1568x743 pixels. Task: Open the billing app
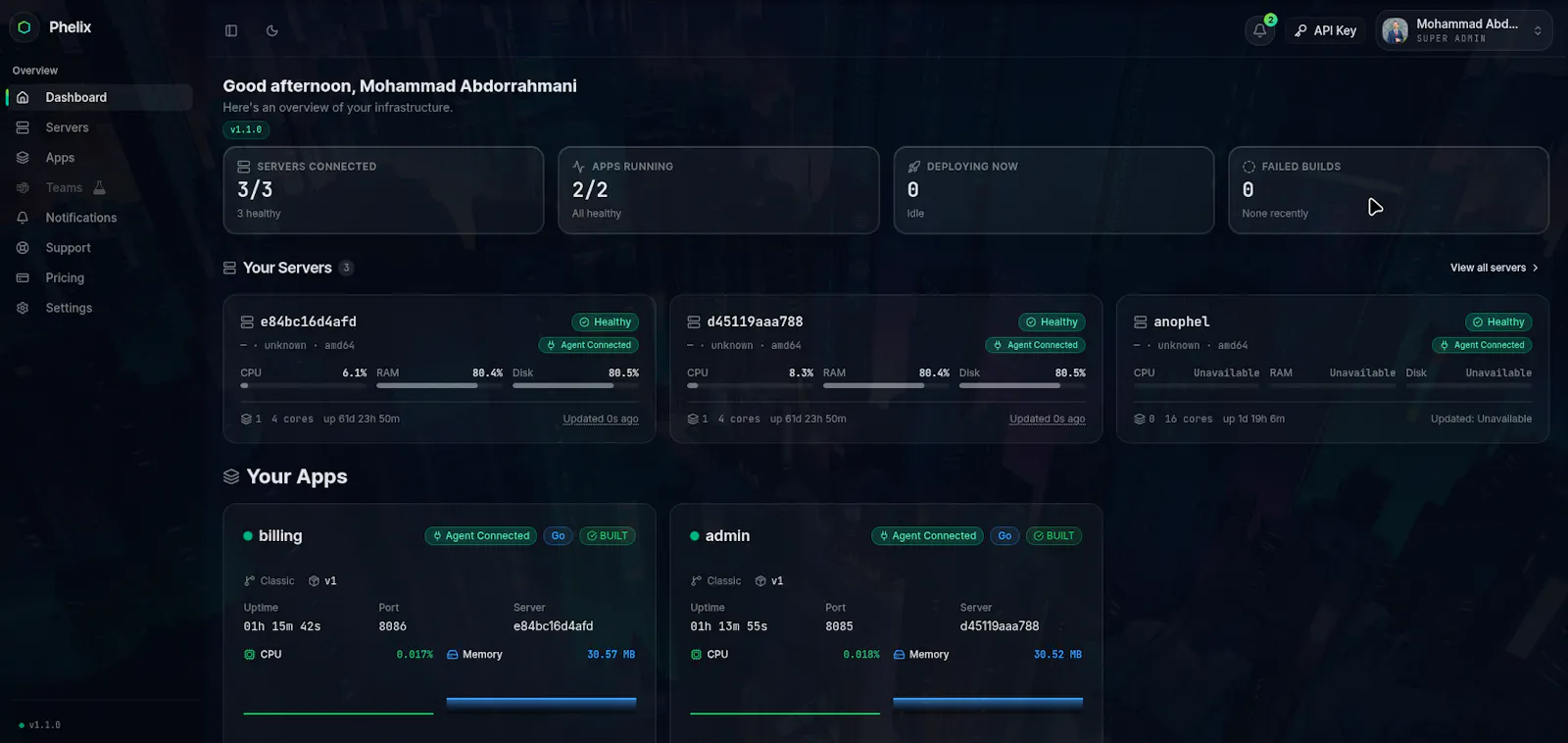pos(439,623)
